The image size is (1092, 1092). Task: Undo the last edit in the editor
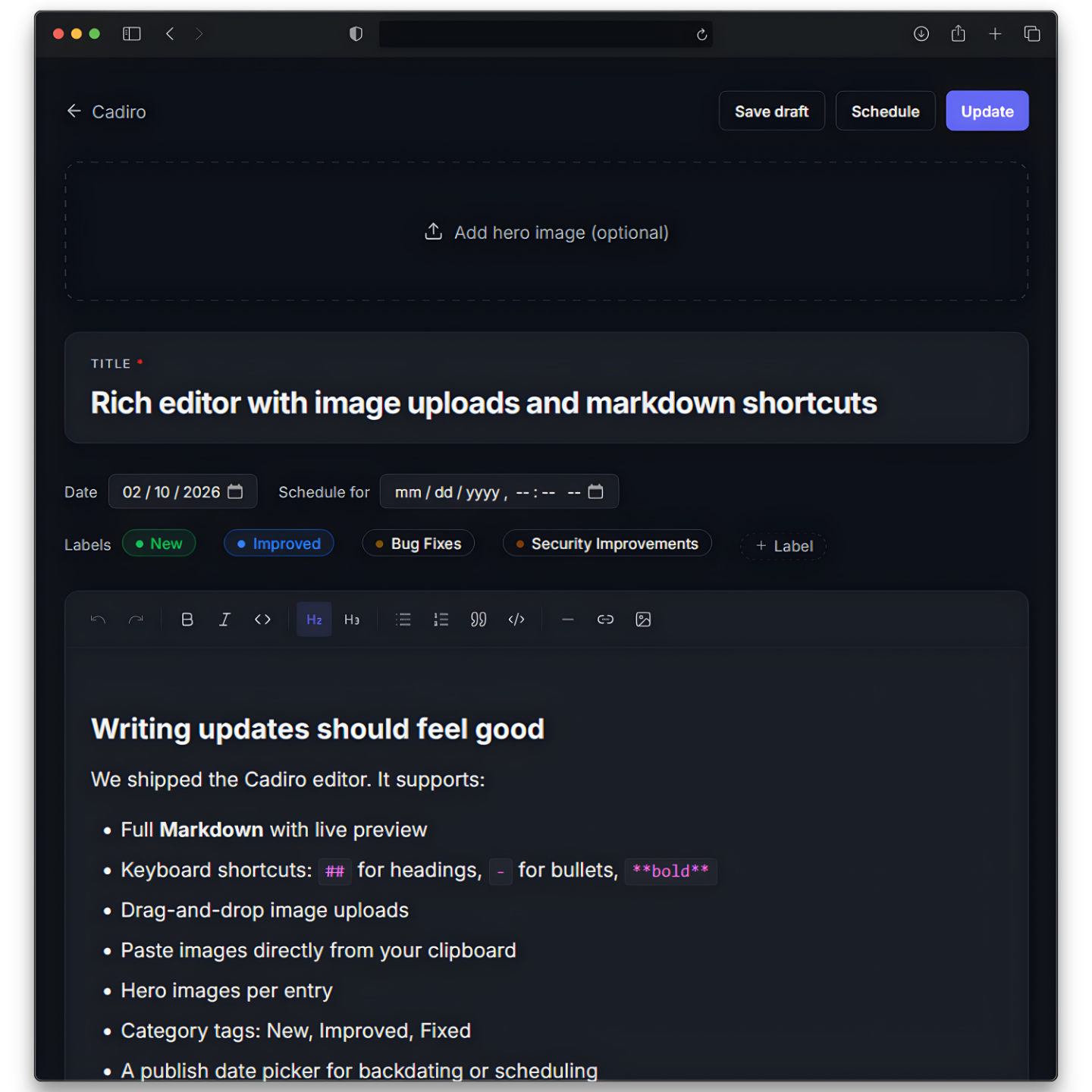99,620
